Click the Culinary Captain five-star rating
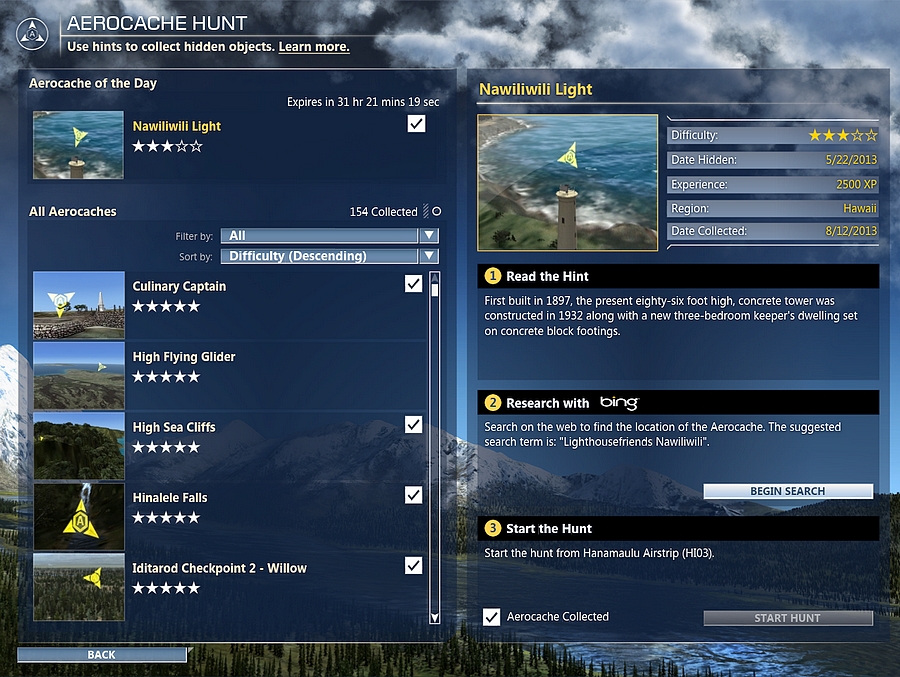The height and width of the screenshot is (677, 900). pos(166,307)
